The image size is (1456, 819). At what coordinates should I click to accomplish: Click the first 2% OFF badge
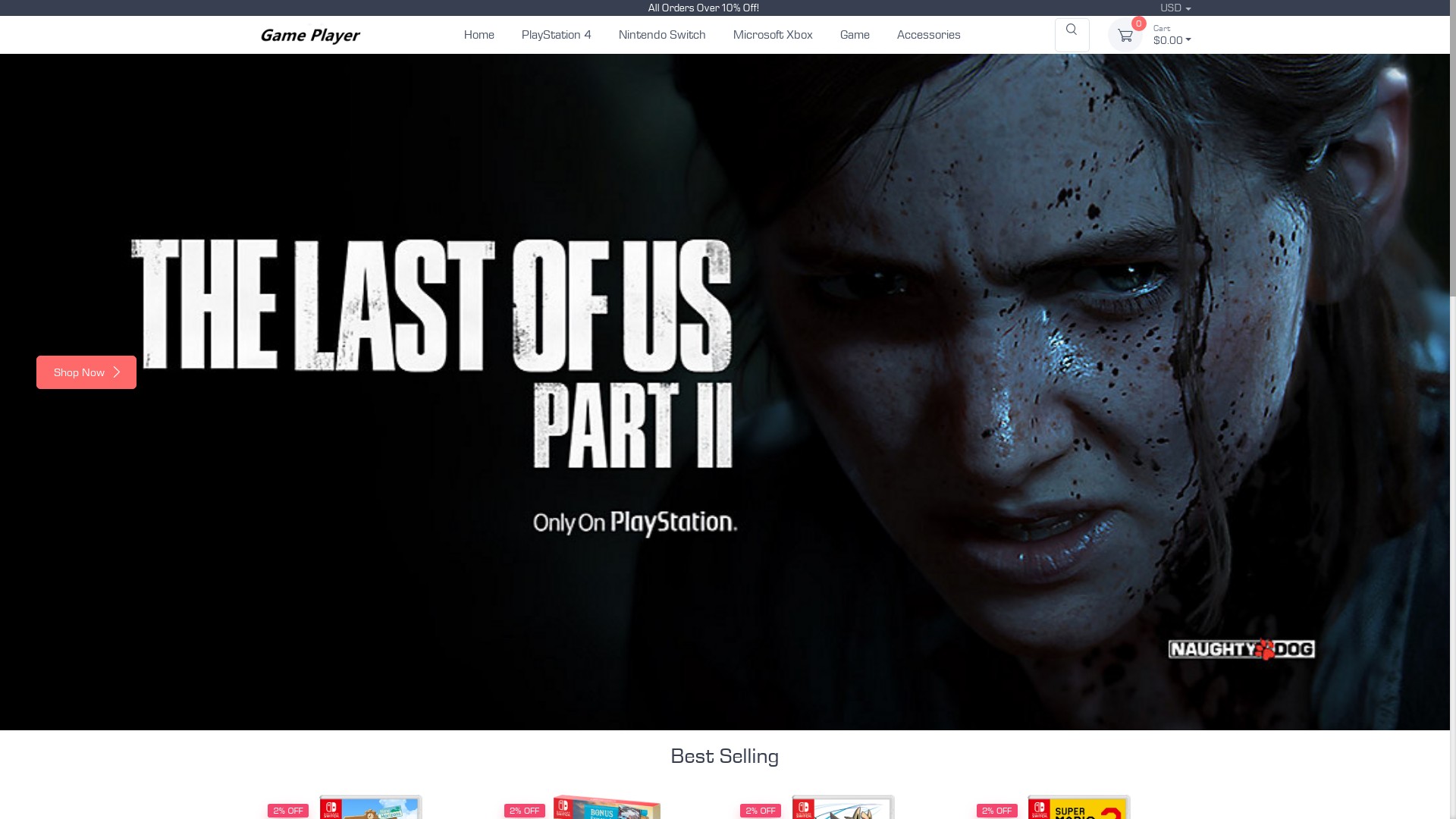[x=288, y=811]
